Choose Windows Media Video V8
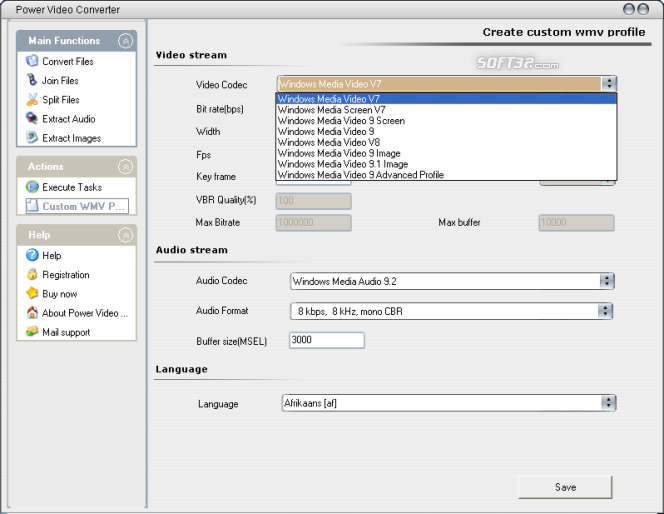 point(446,142)
